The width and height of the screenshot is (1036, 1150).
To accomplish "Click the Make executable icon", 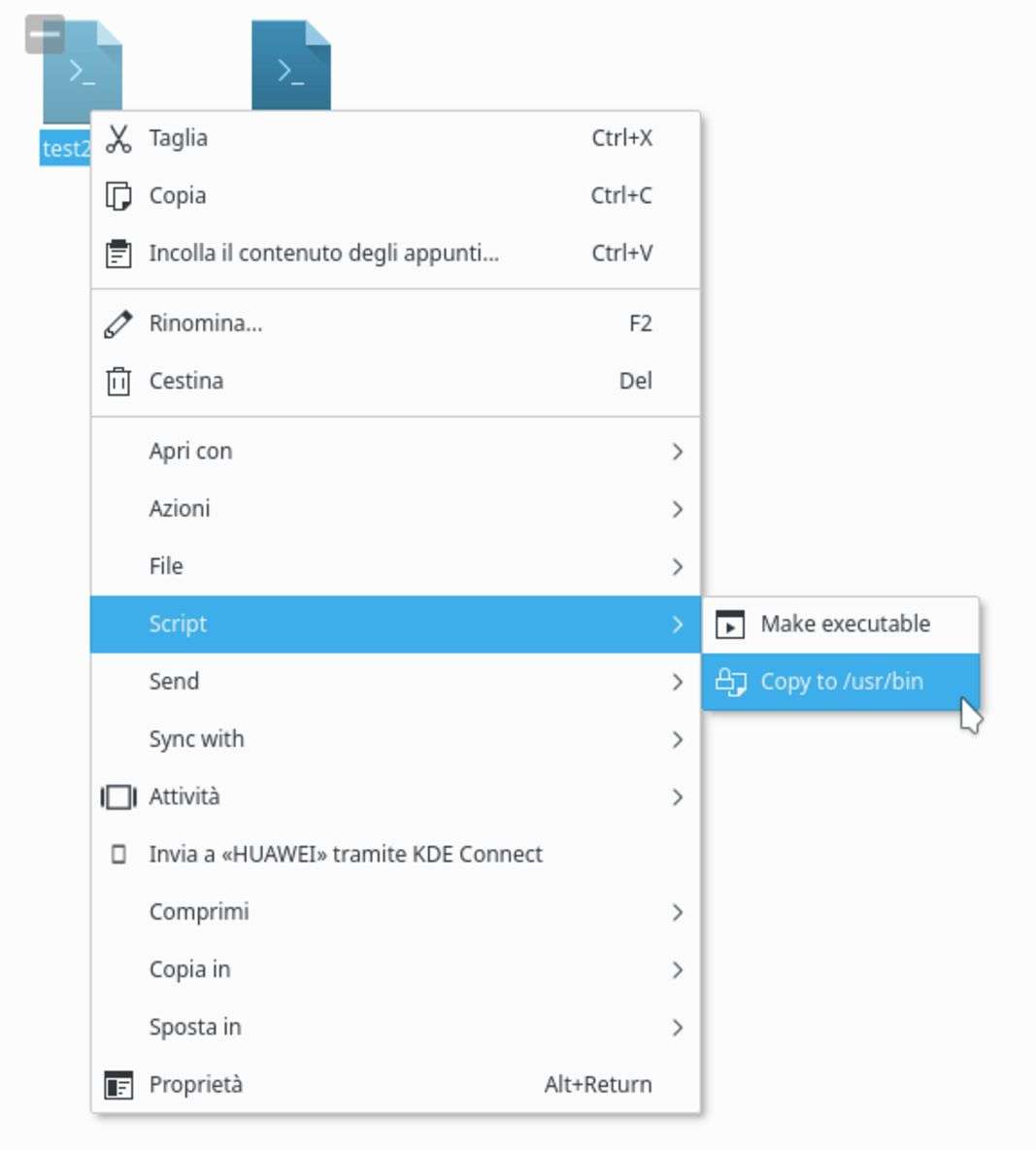I will pyautogui.click(x=730, y=625).
